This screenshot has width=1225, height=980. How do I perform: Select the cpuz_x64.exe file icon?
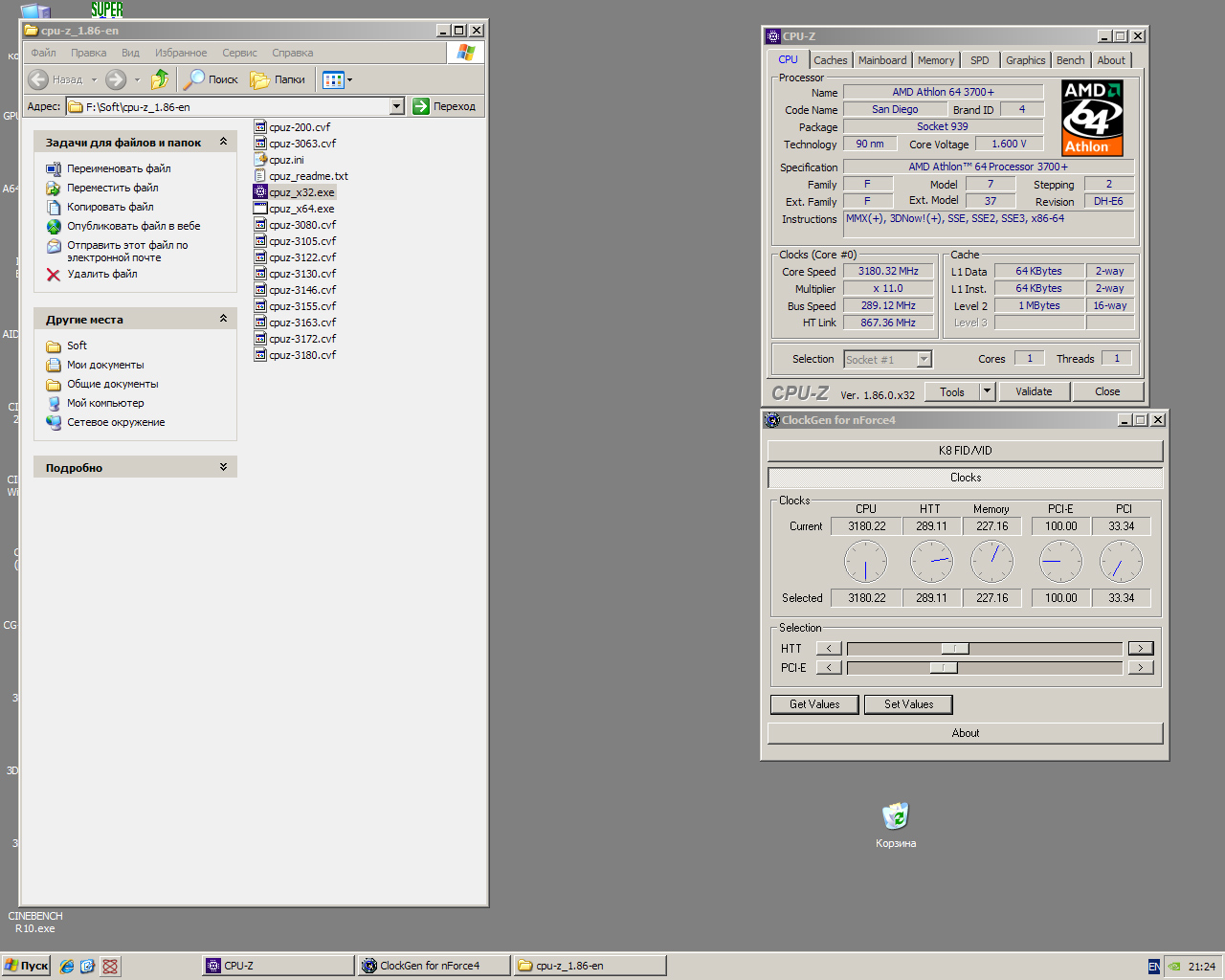[260, 209]
